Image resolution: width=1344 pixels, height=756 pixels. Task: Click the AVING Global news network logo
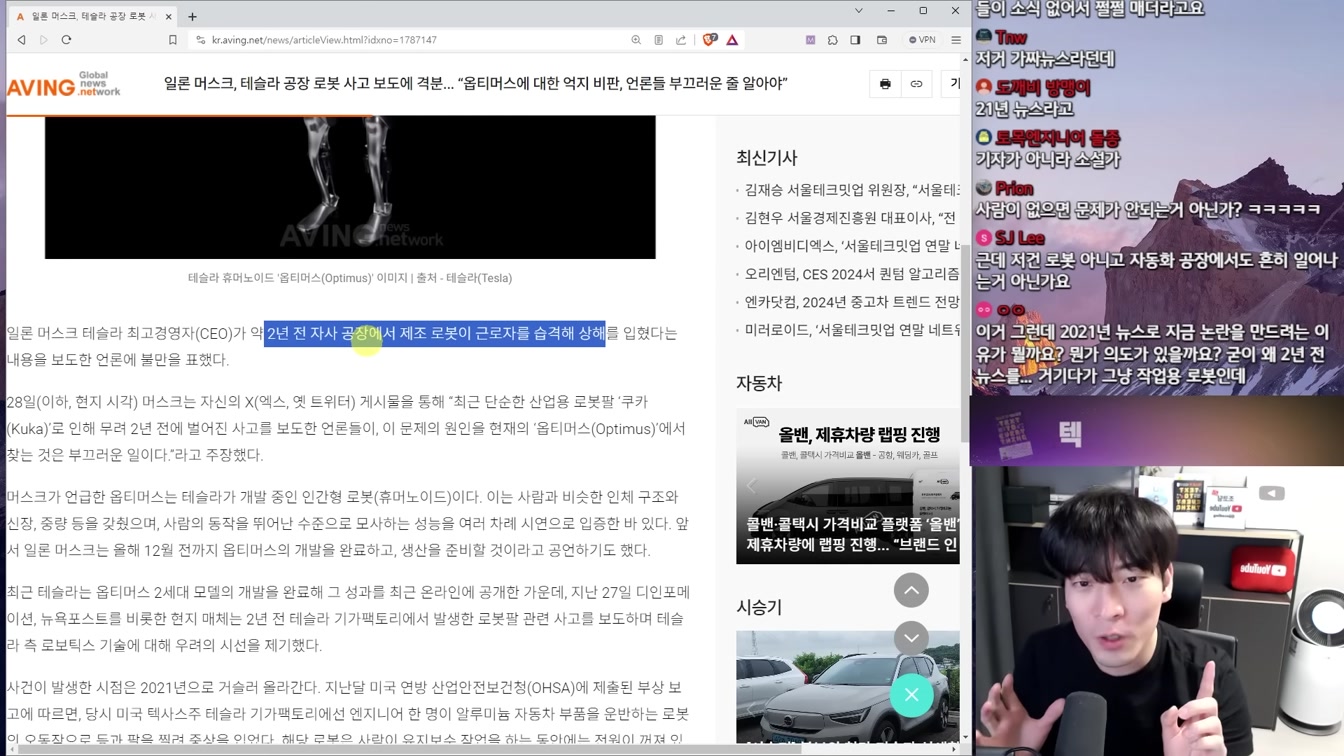(63, 84)
